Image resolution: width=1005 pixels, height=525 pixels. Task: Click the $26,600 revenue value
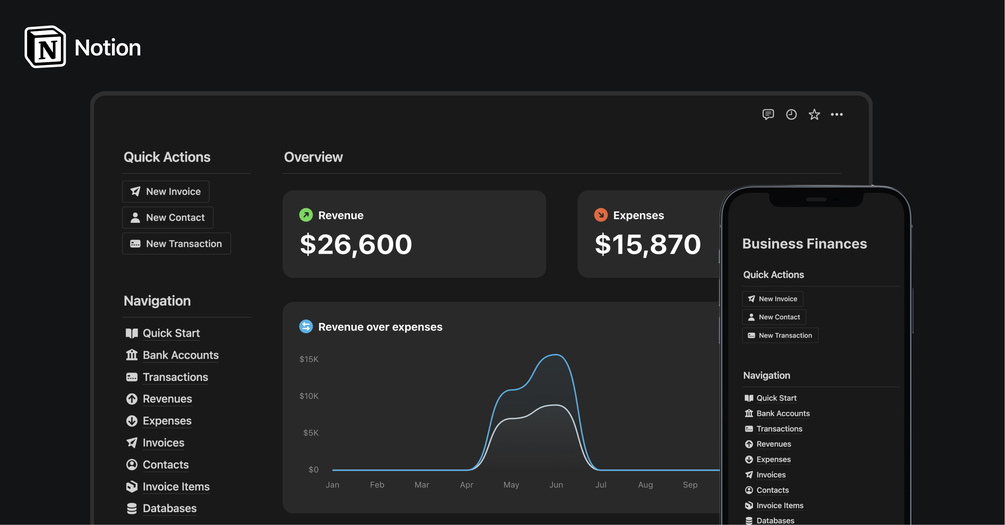(x=356, y=244)
